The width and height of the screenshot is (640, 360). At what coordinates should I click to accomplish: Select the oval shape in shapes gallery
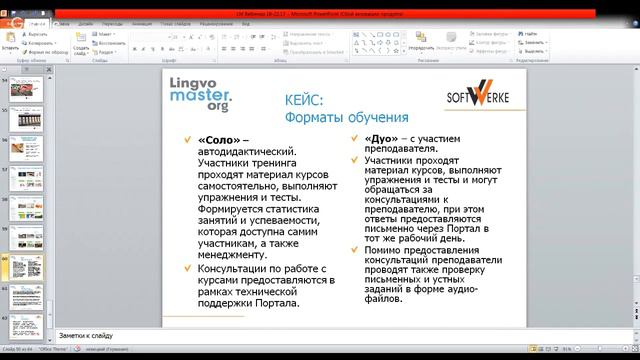click(388, 35)
